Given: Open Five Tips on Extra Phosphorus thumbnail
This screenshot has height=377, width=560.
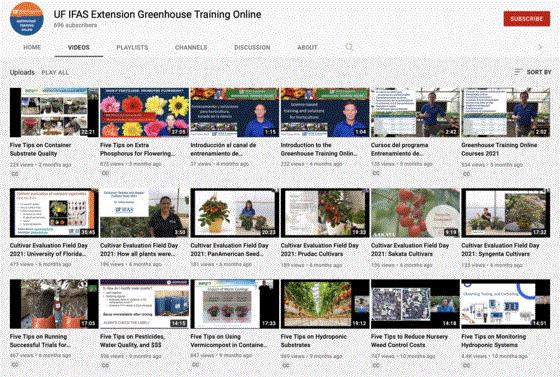Looking at the screenshot, I should coord(144,112).
